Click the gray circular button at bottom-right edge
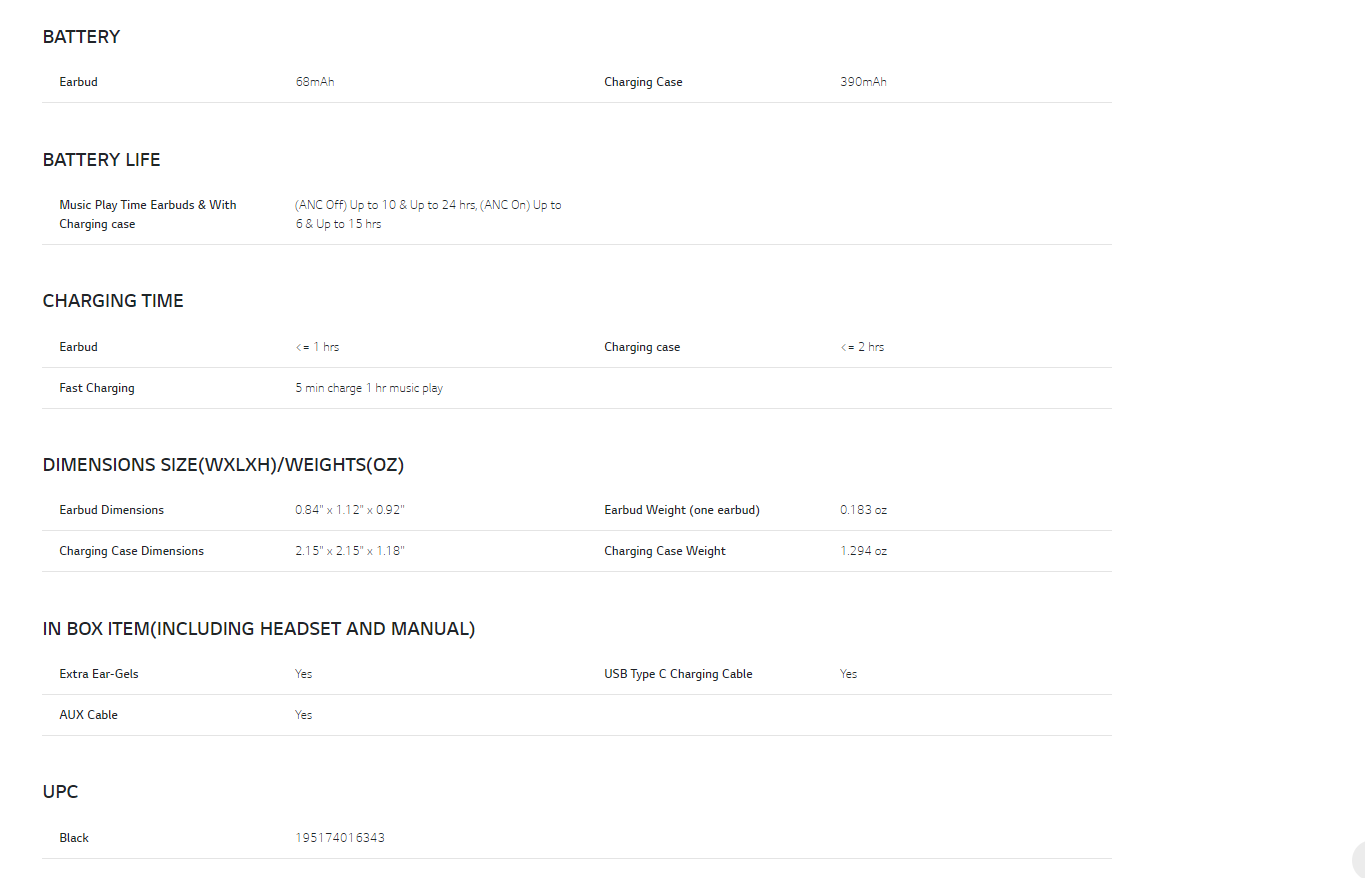The image size is (1365, 878). coord(1359,860)
